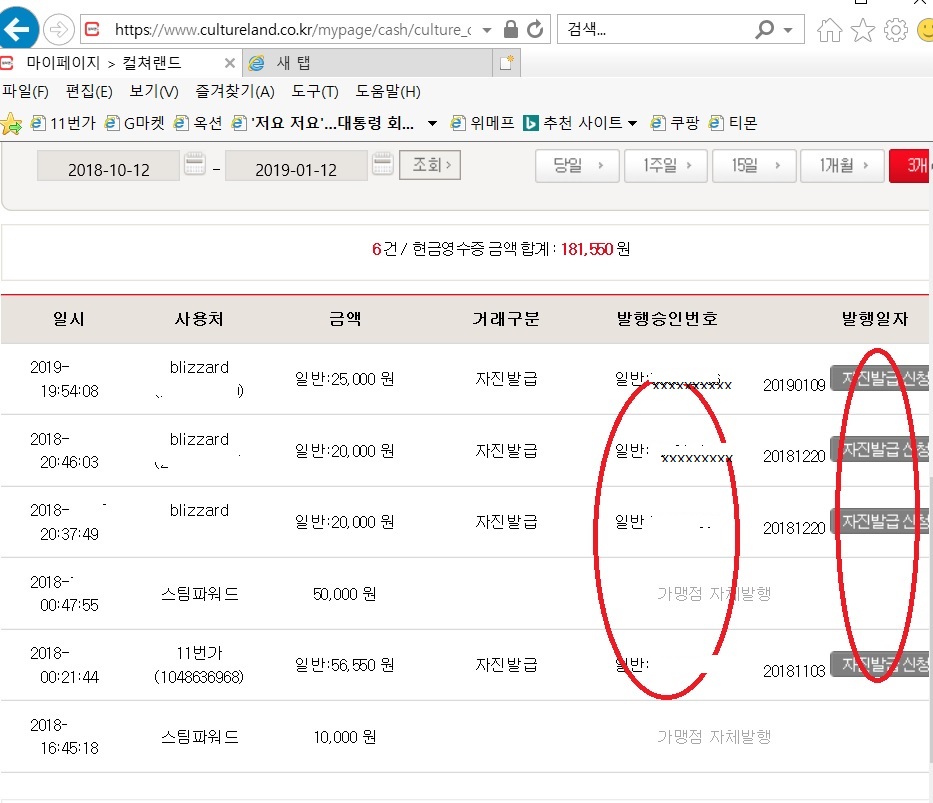Click the browser address URL field

[x=292, y=29]
